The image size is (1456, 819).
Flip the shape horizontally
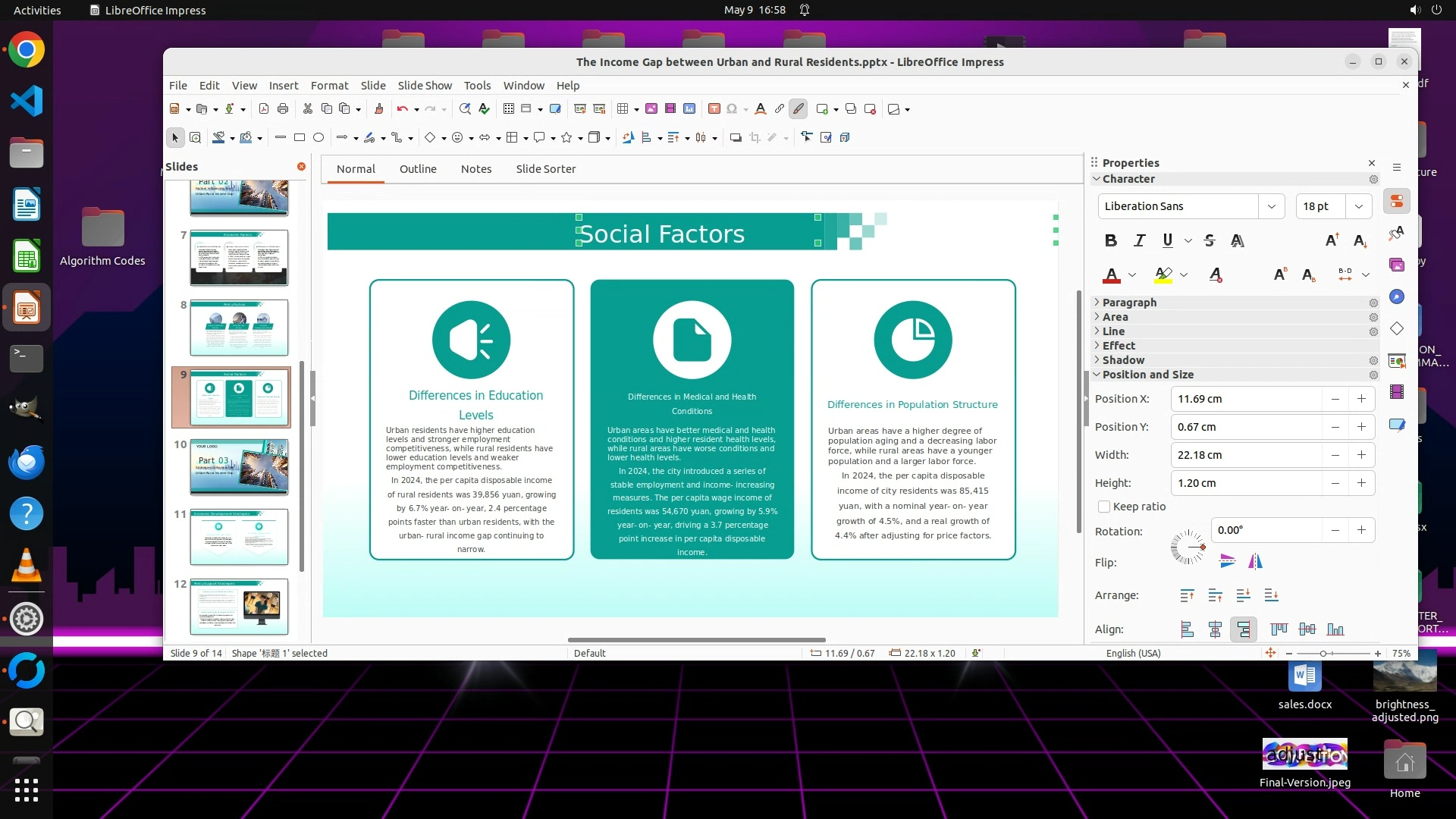[1256, 561]
